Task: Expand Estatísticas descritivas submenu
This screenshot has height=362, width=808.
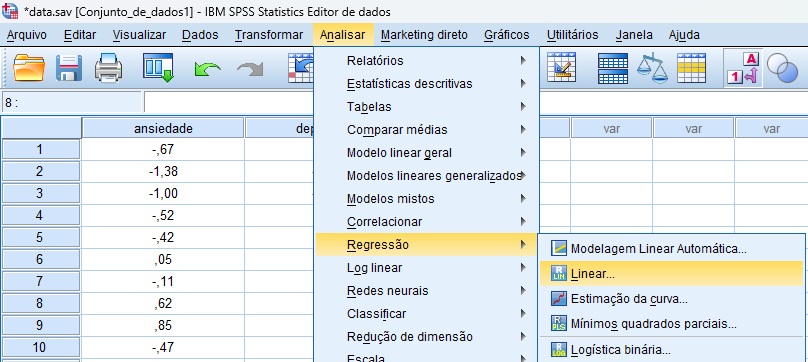Action: point(426,84)
